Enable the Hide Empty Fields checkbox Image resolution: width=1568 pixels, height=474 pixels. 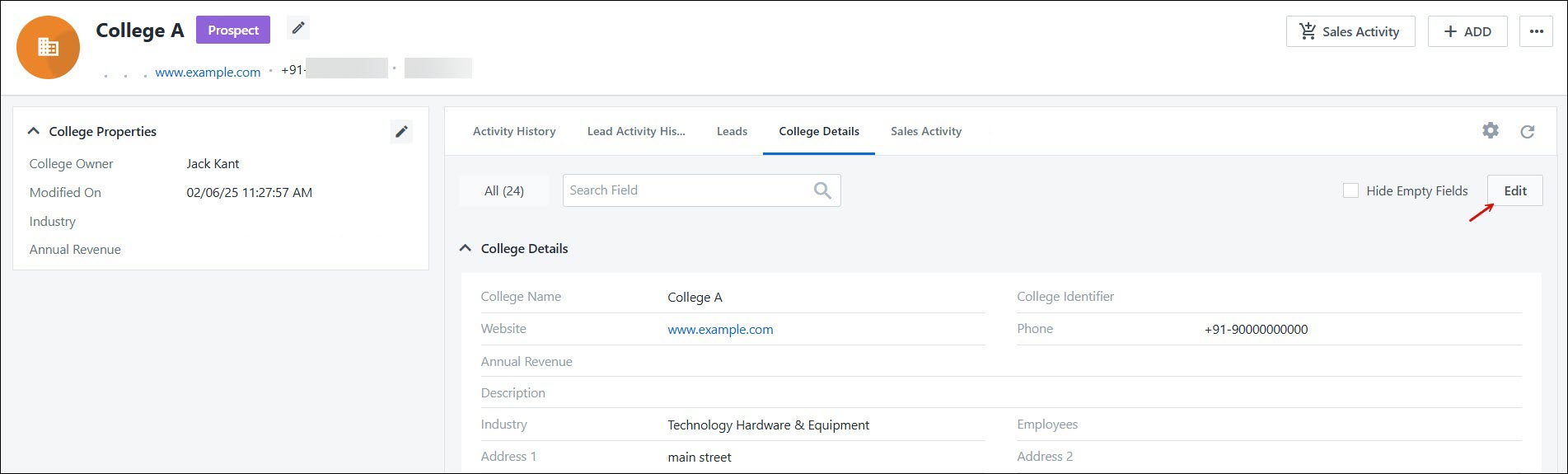coord(1350,190)
